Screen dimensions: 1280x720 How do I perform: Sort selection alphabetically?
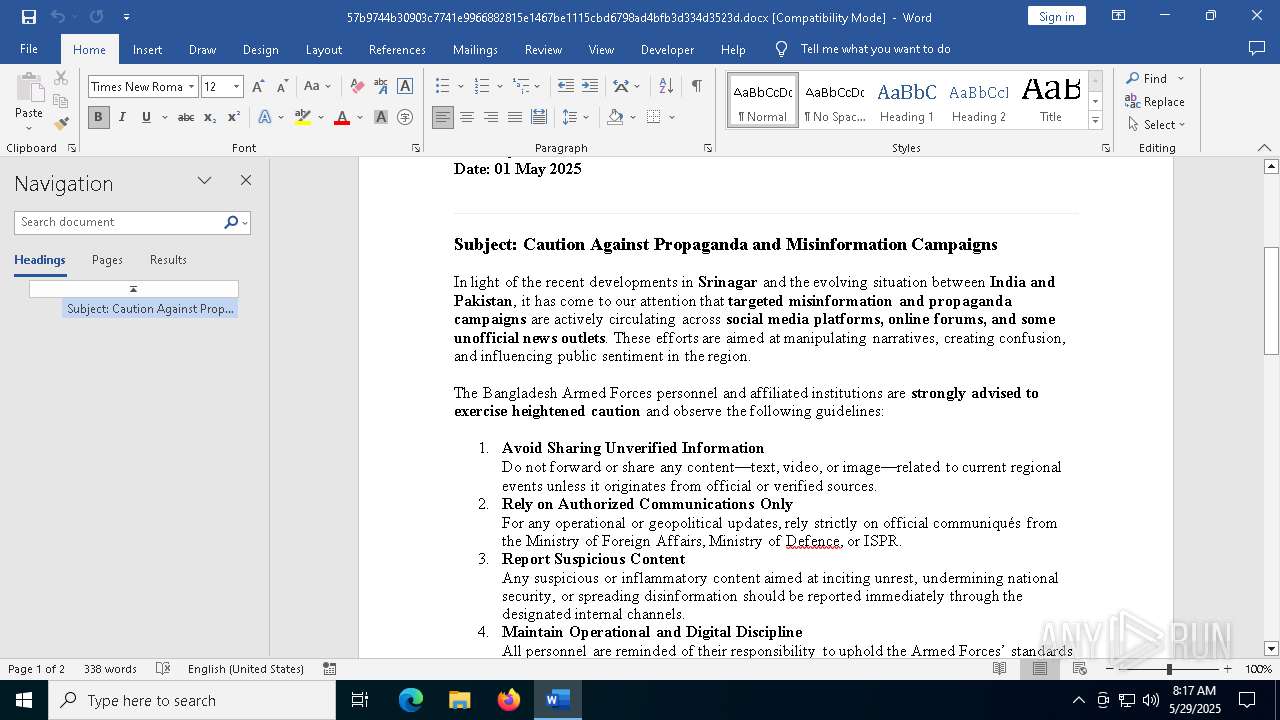pos(667,87)
